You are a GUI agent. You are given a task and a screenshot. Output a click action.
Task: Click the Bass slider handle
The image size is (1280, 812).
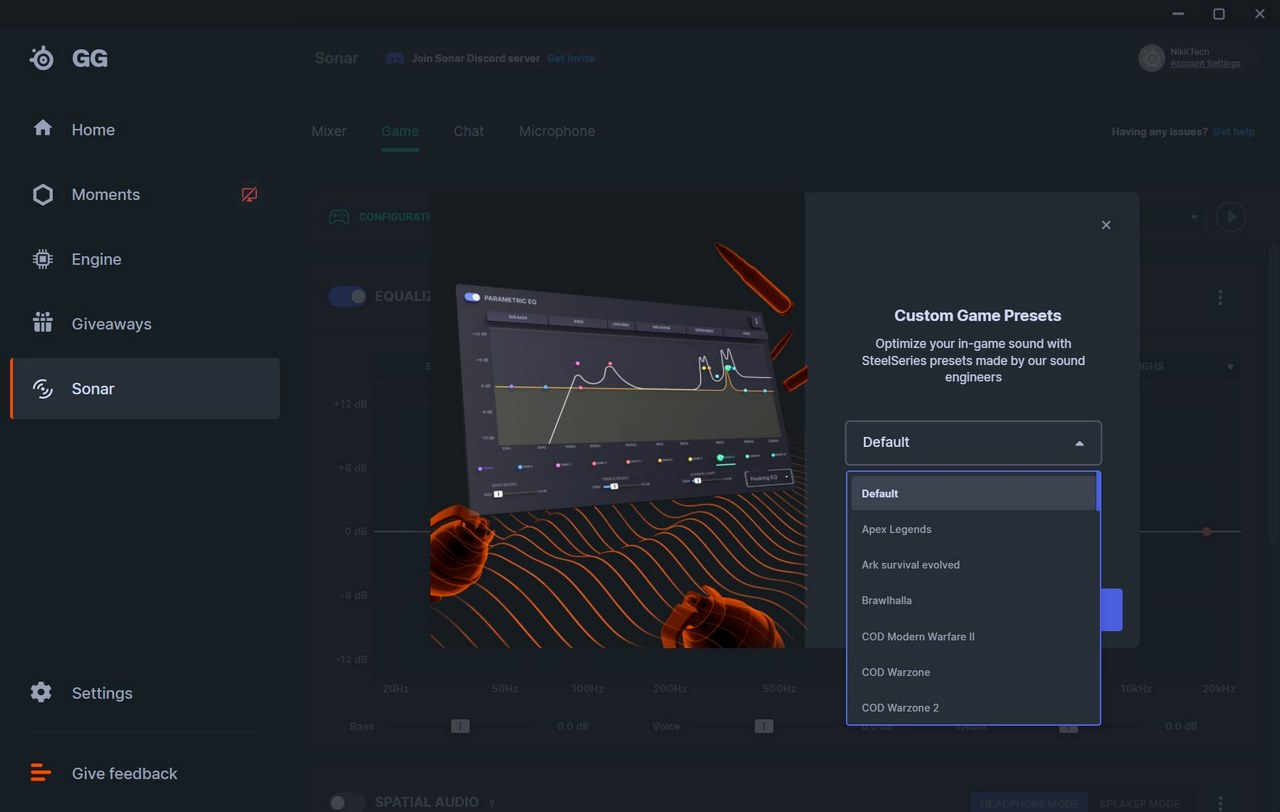460,726
